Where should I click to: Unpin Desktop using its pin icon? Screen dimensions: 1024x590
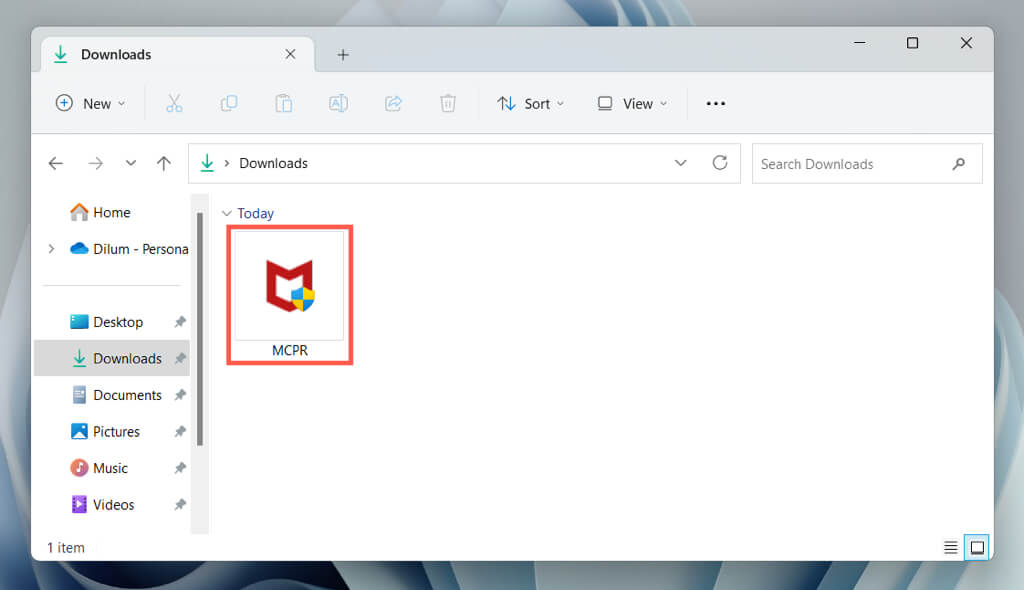click(180, 321)
